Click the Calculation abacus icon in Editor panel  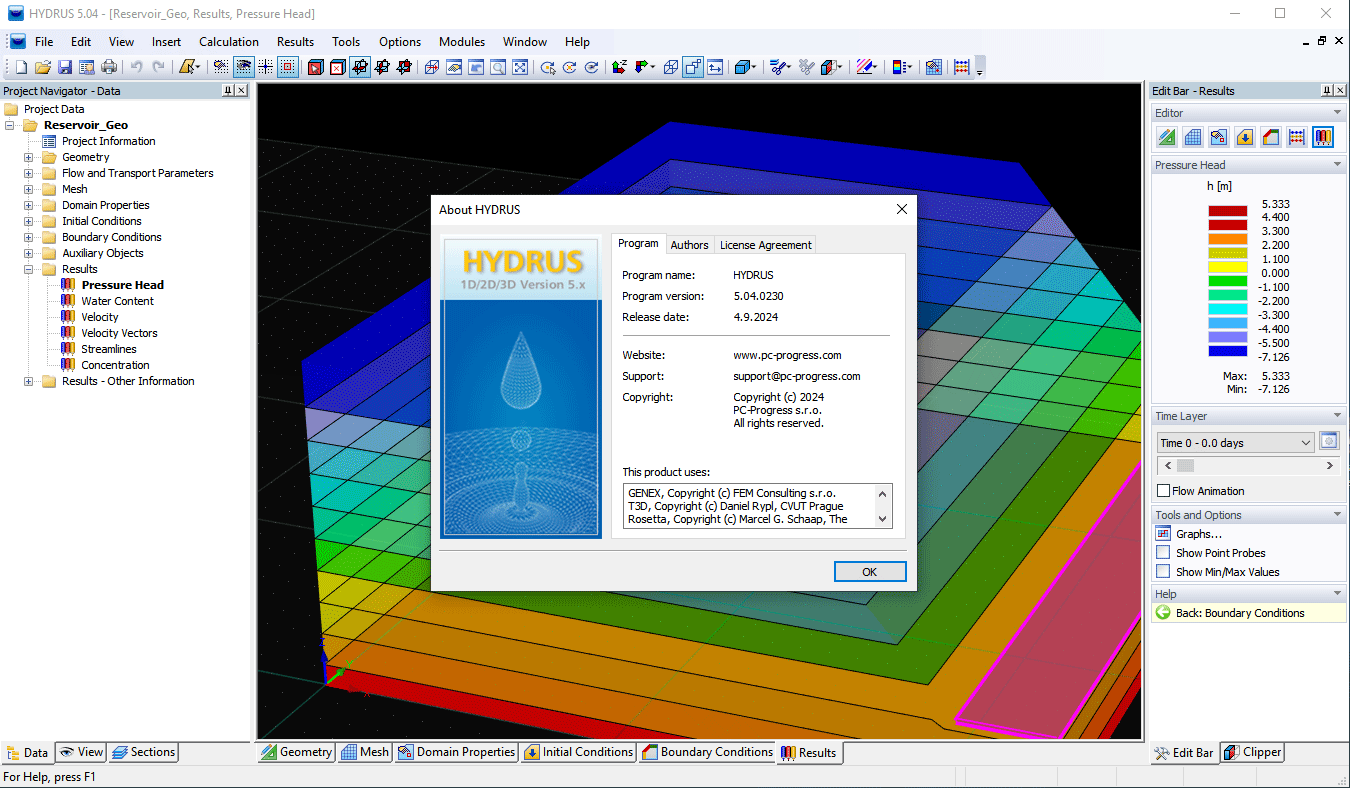[x=1296, y=137]
